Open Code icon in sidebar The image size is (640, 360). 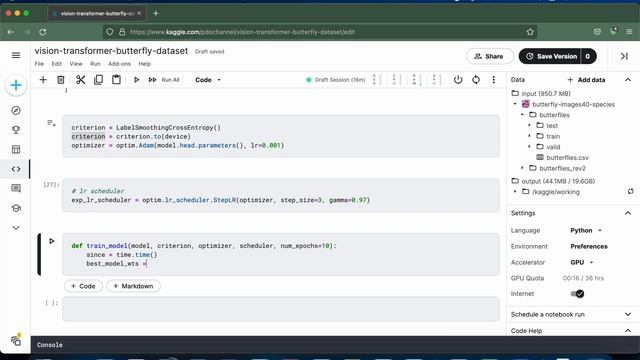pos(16,169)
